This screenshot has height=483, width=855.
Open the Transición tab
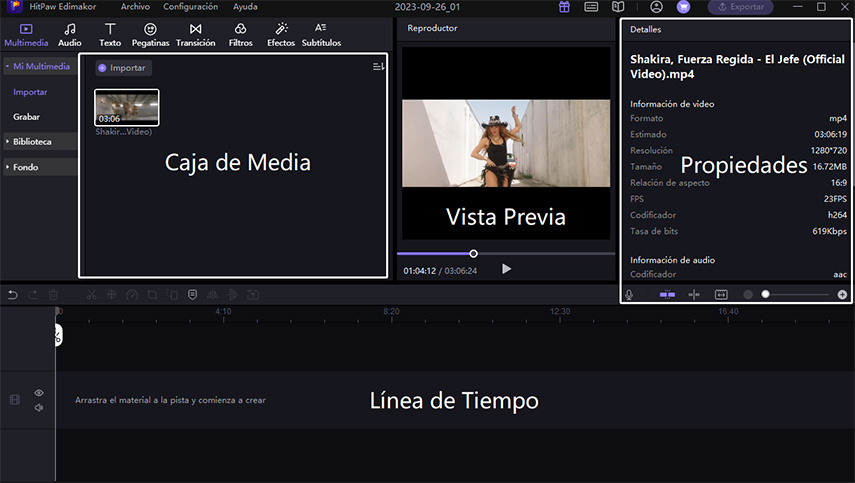[196, 35]
